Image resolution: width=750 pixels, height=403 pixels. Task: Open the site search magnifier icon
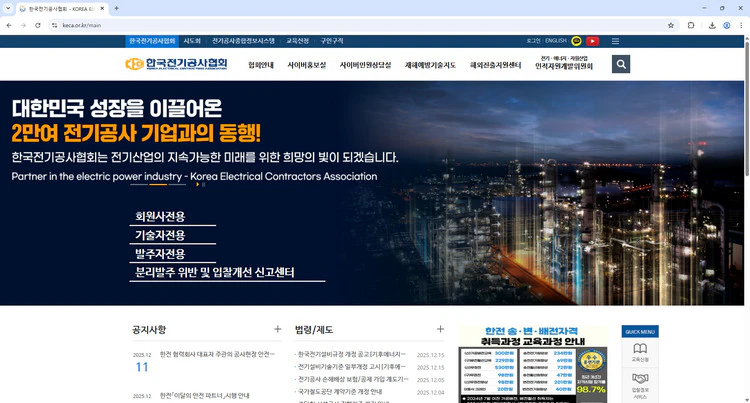[x=621, y=64]
